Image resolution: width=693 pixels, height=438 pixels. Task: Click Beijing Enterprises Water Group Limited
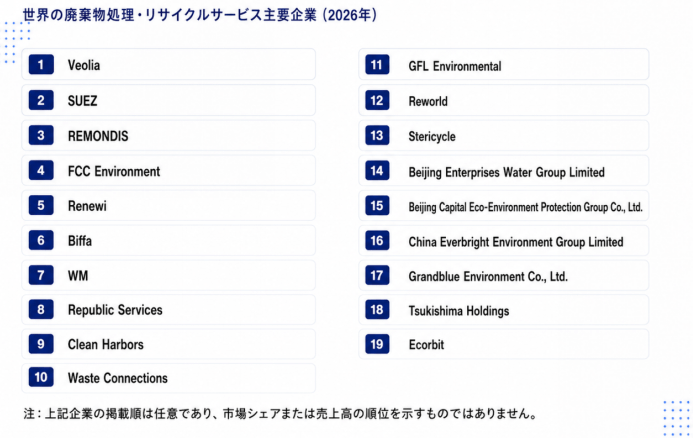(x=506, y=172)
